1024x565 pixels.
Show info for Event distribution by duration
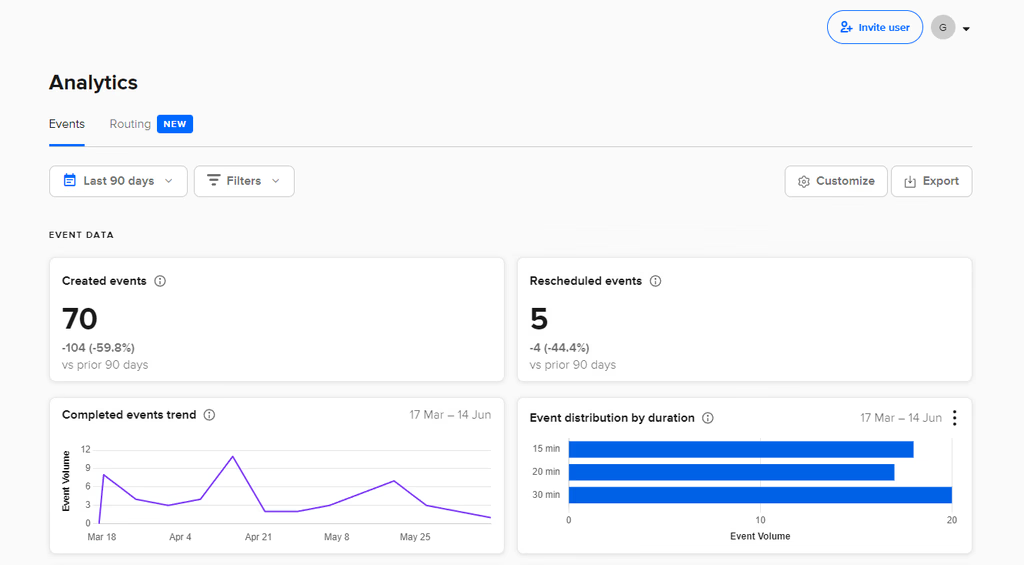pos(708,418)
